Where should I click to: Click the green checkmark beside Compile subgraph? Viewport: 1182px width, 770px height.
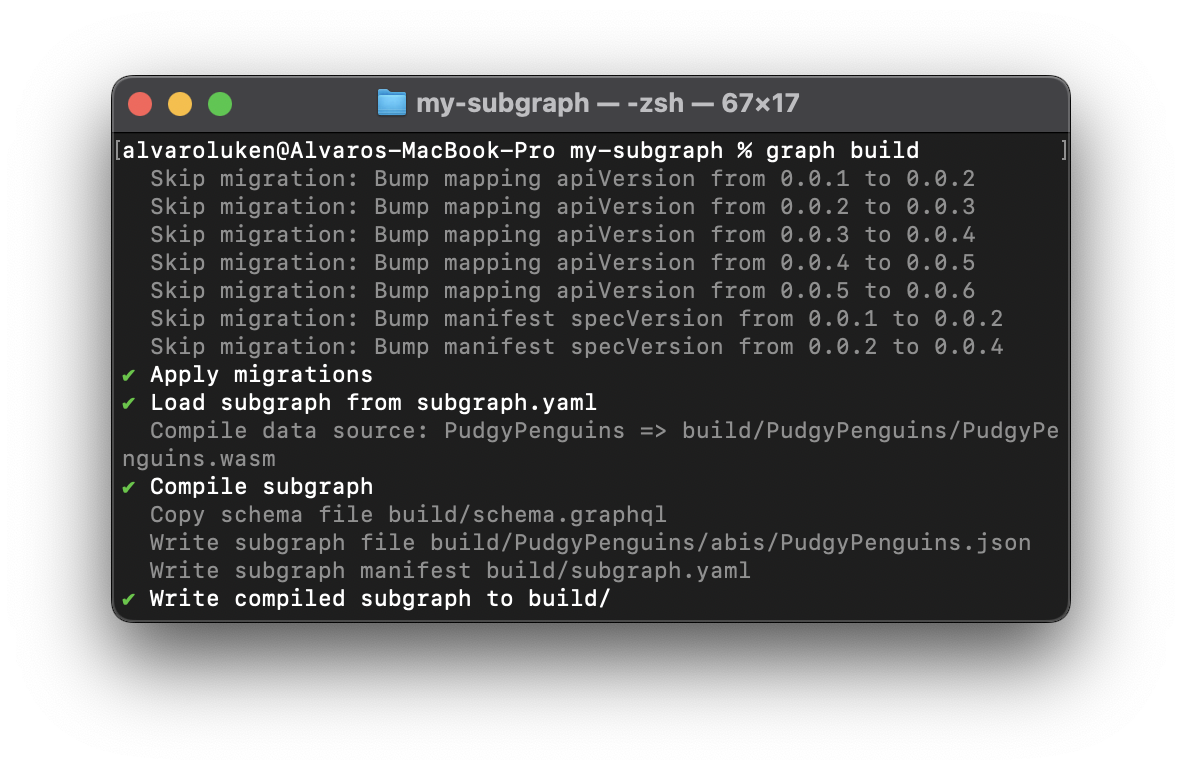pyautogui.click(x=129, y=487)
